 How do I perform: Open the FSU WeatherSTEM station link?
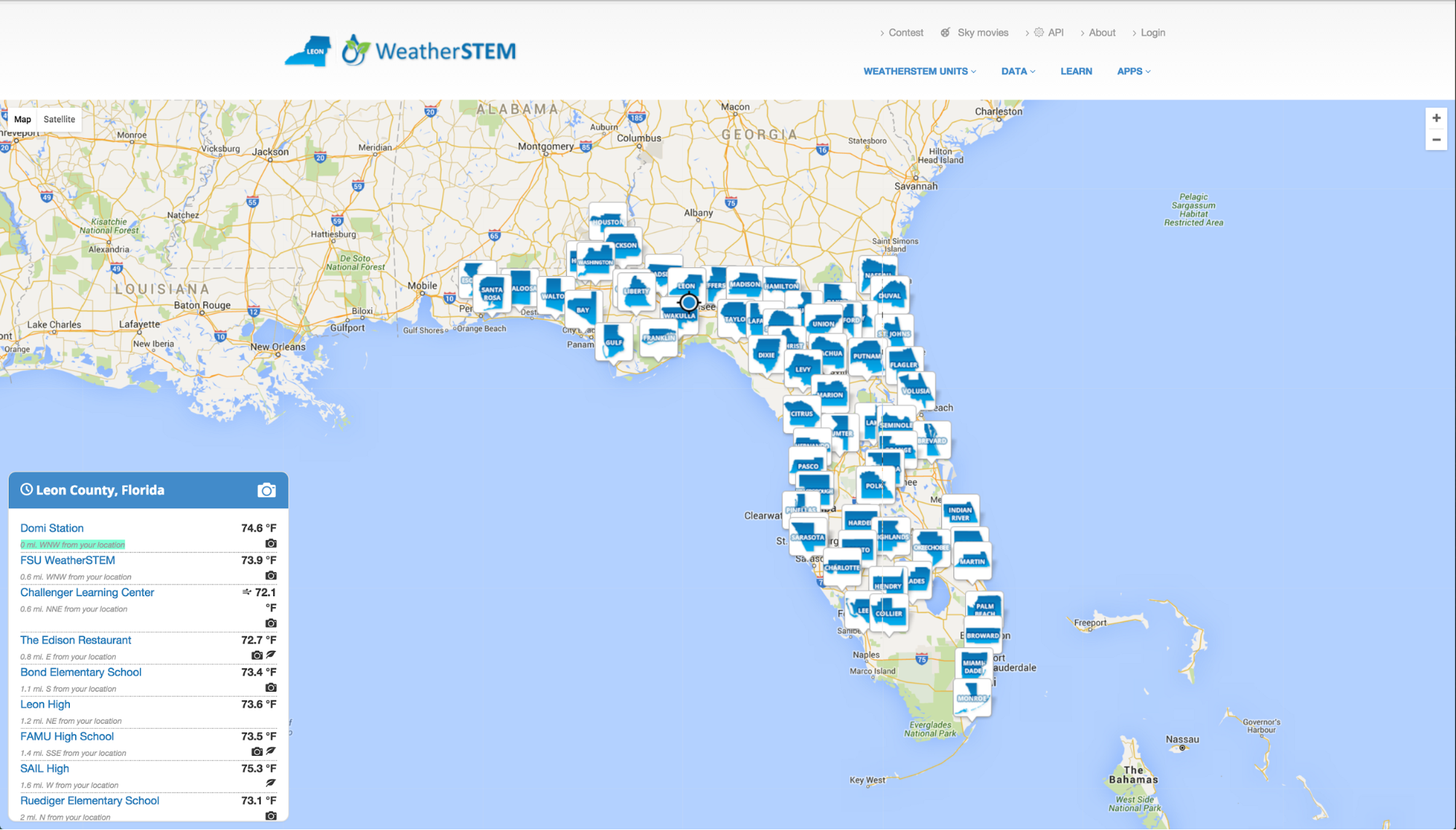click(x=68, y=560)
